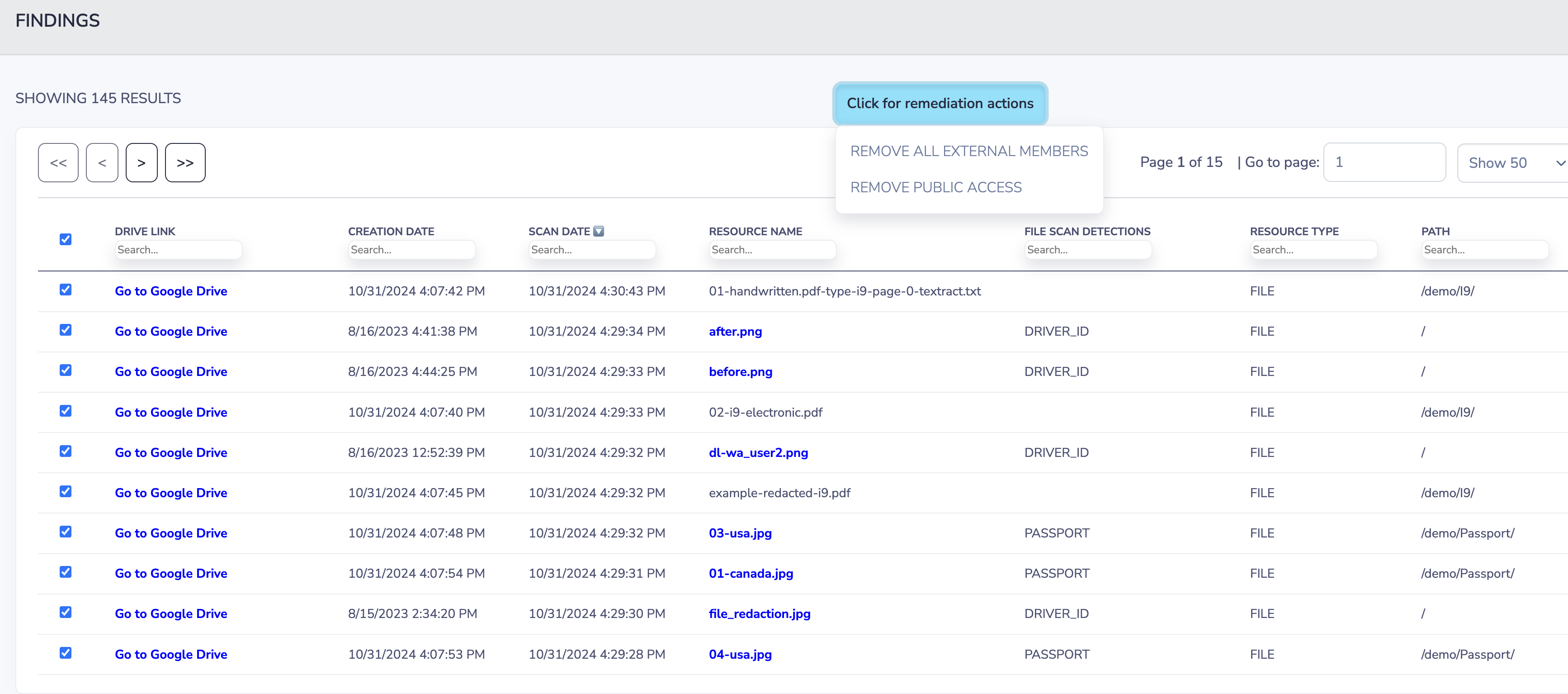Uncheck the after.png row checkbox

(x=66, y=330)
